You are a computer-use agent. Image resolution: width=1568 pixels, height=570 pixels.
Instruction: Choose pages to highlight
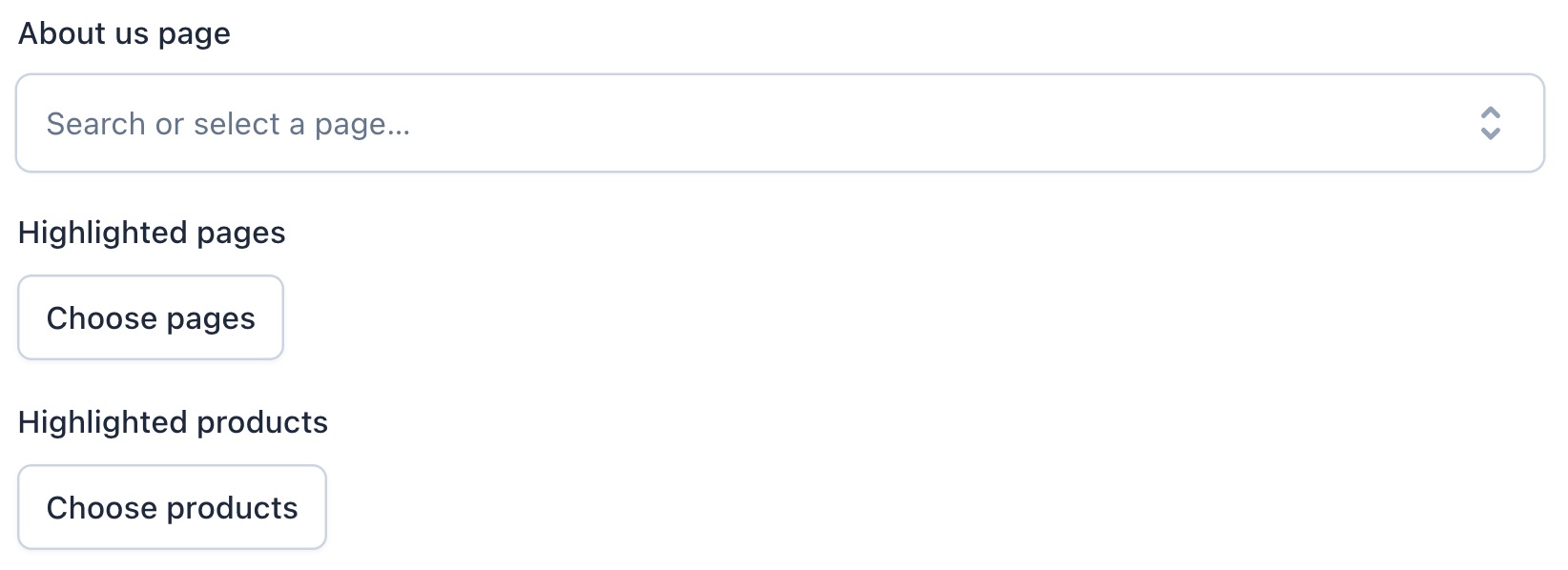point(151,318)
